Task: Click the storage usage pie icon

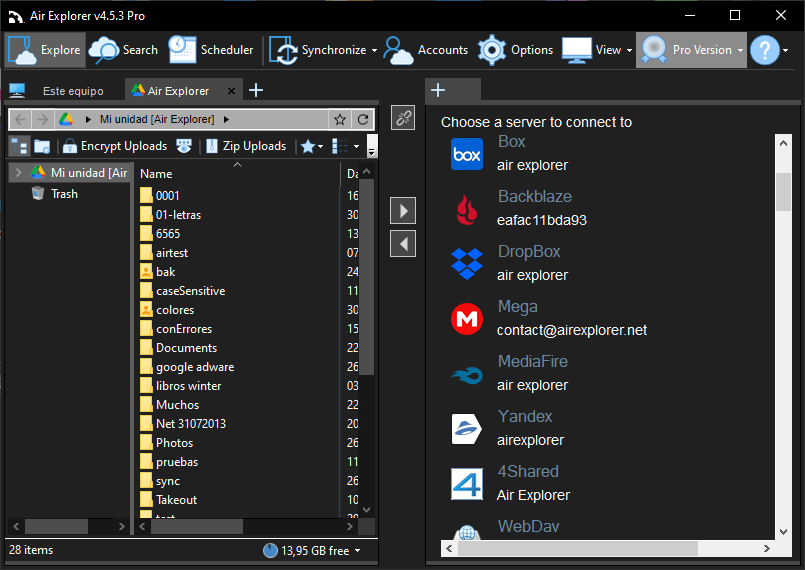Action: [x=270, y=550]
